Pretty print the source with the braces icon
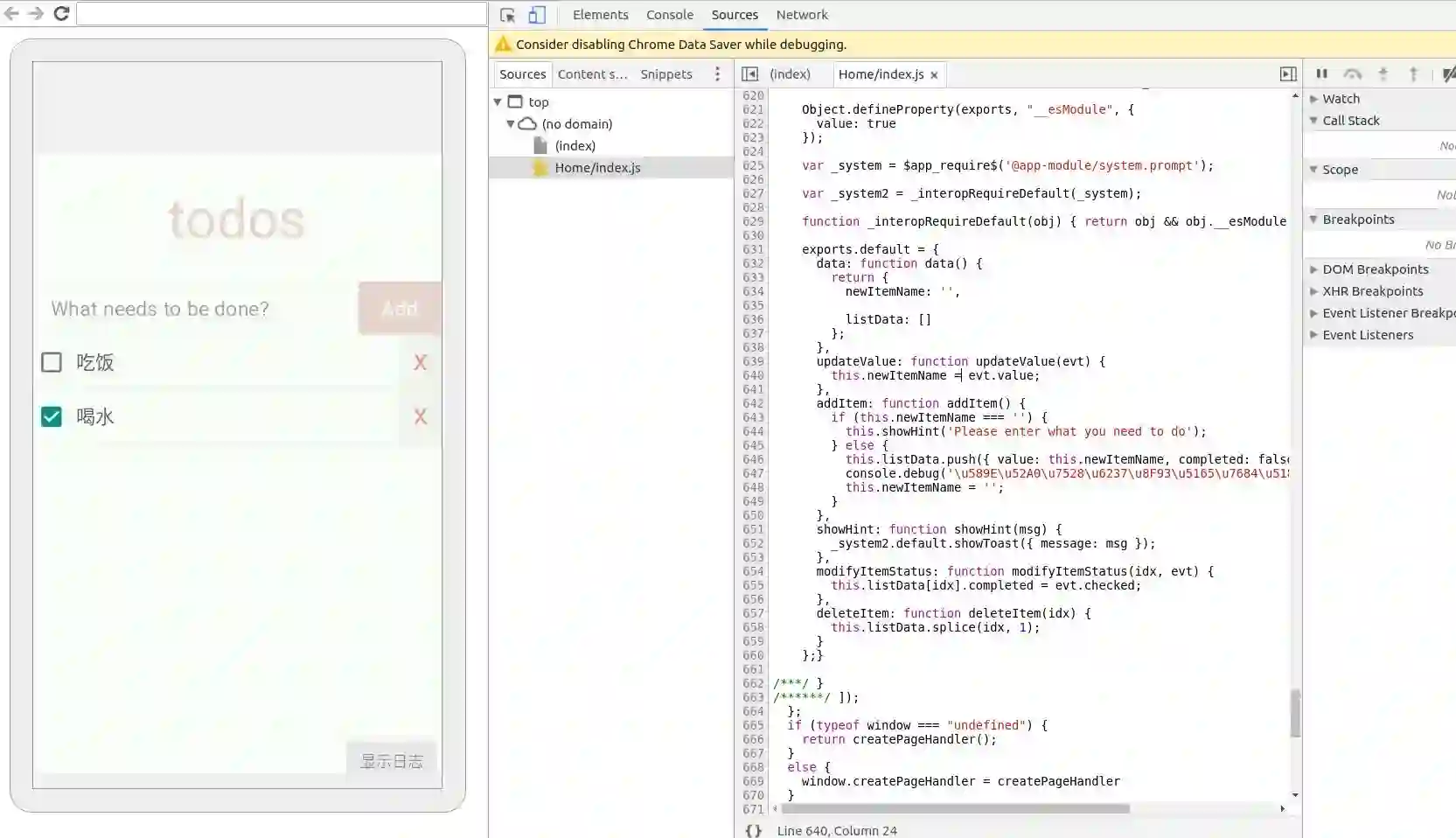 (x=753, y=831)
